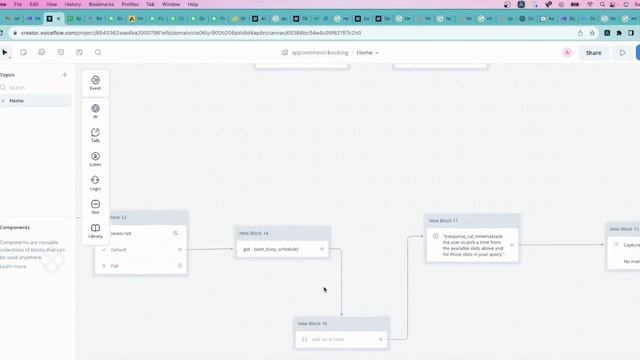The height and width of the screenshot is (360, 640).
Task: Click the sticky note tool icon
Action: pyautogui.click(x=23, y=52)
